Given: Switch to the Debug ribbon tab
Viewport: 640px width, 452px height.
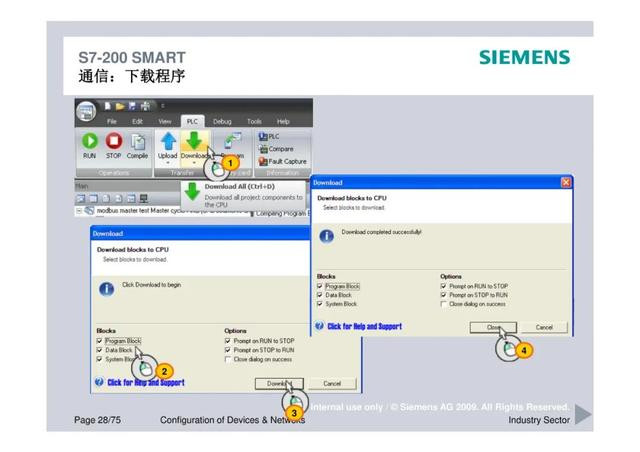Looking at the screenshot, I should pos(222,121).
